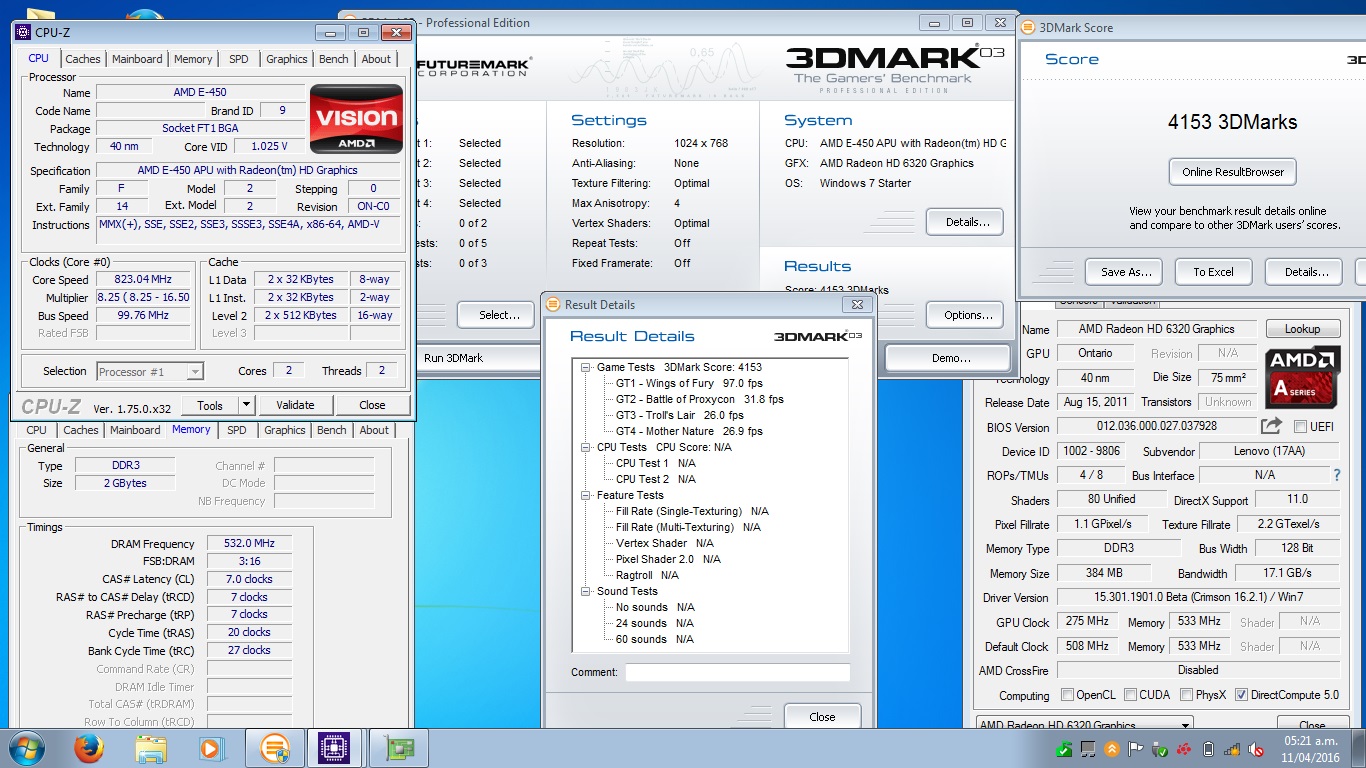The image size is (1366, 768).
Task: Click the BIOS export share icon in GPU-Z
Action: (1271, 426)
